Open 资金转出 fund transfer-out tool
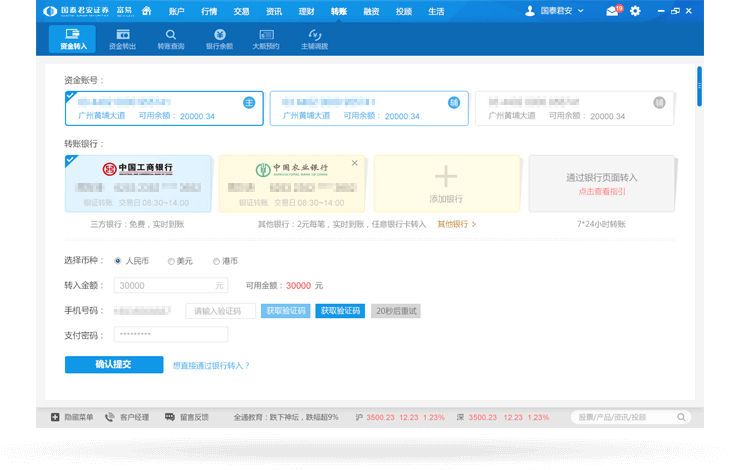The image size is (740, 470). click(x=123, y=39)
